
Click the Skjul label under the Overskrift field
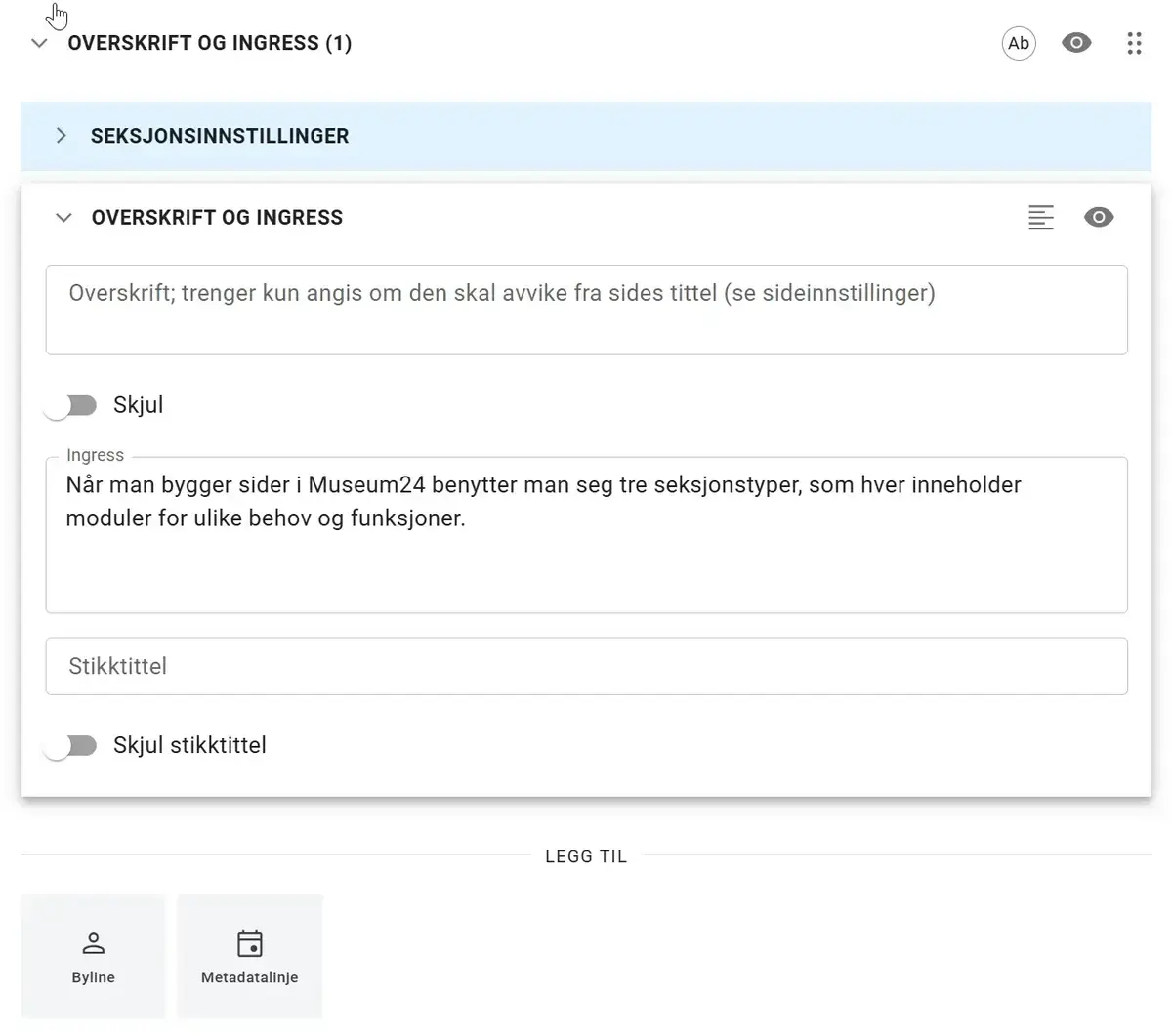[x=139, y=405]
